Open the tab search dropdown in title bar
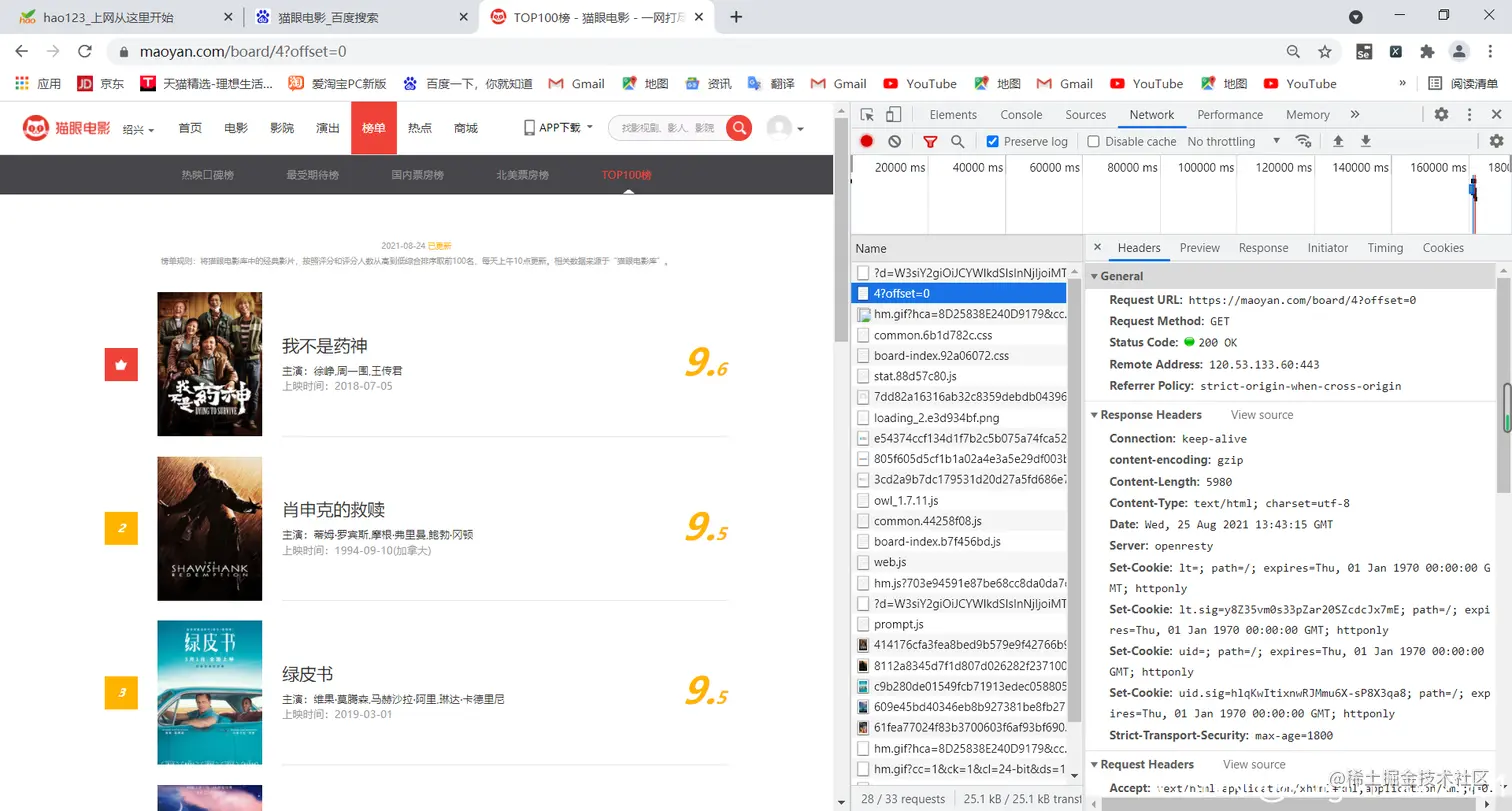Image resolution: width=1512 pixels, height=811 pixels. tap(1356, 17)
